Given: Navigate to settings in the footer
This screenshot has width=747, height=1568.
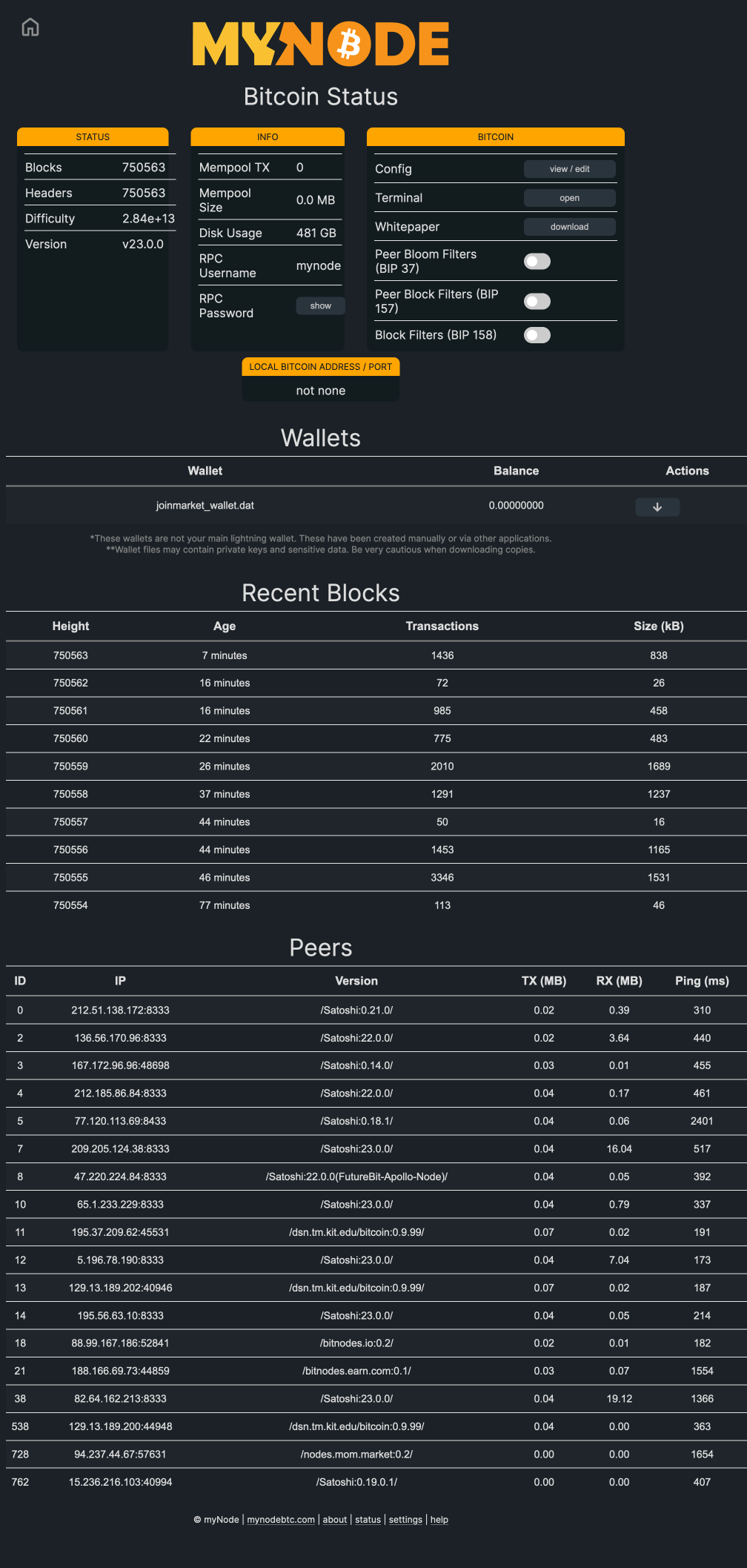Looking at the screenshot, I should [x=405, y=1520].
